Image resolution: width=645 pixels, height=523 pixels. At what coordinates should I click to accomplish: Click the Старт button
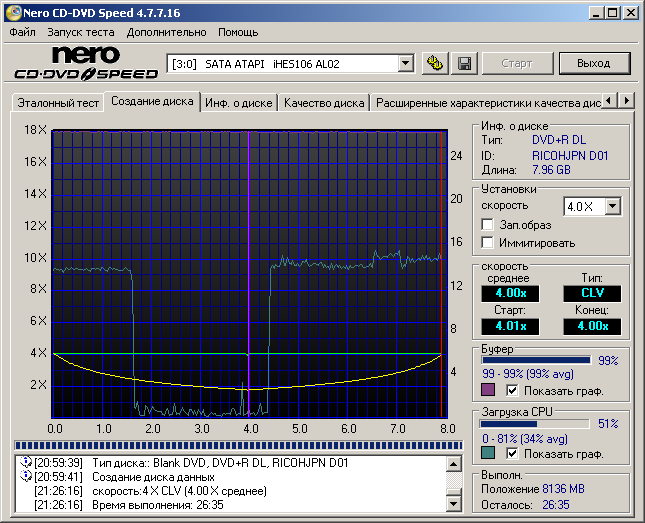click(517, 63)
